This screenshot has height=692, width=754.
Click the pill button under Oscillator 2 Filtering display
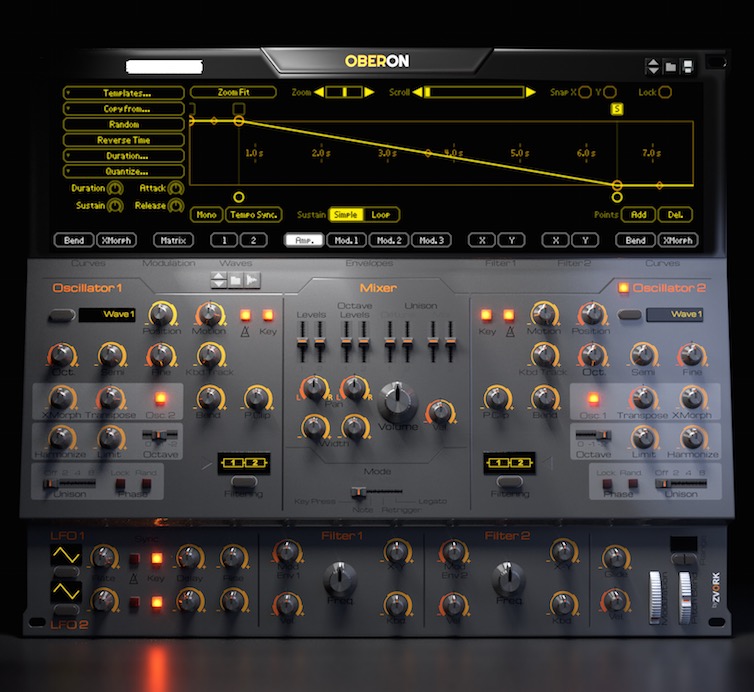[510, 481]
